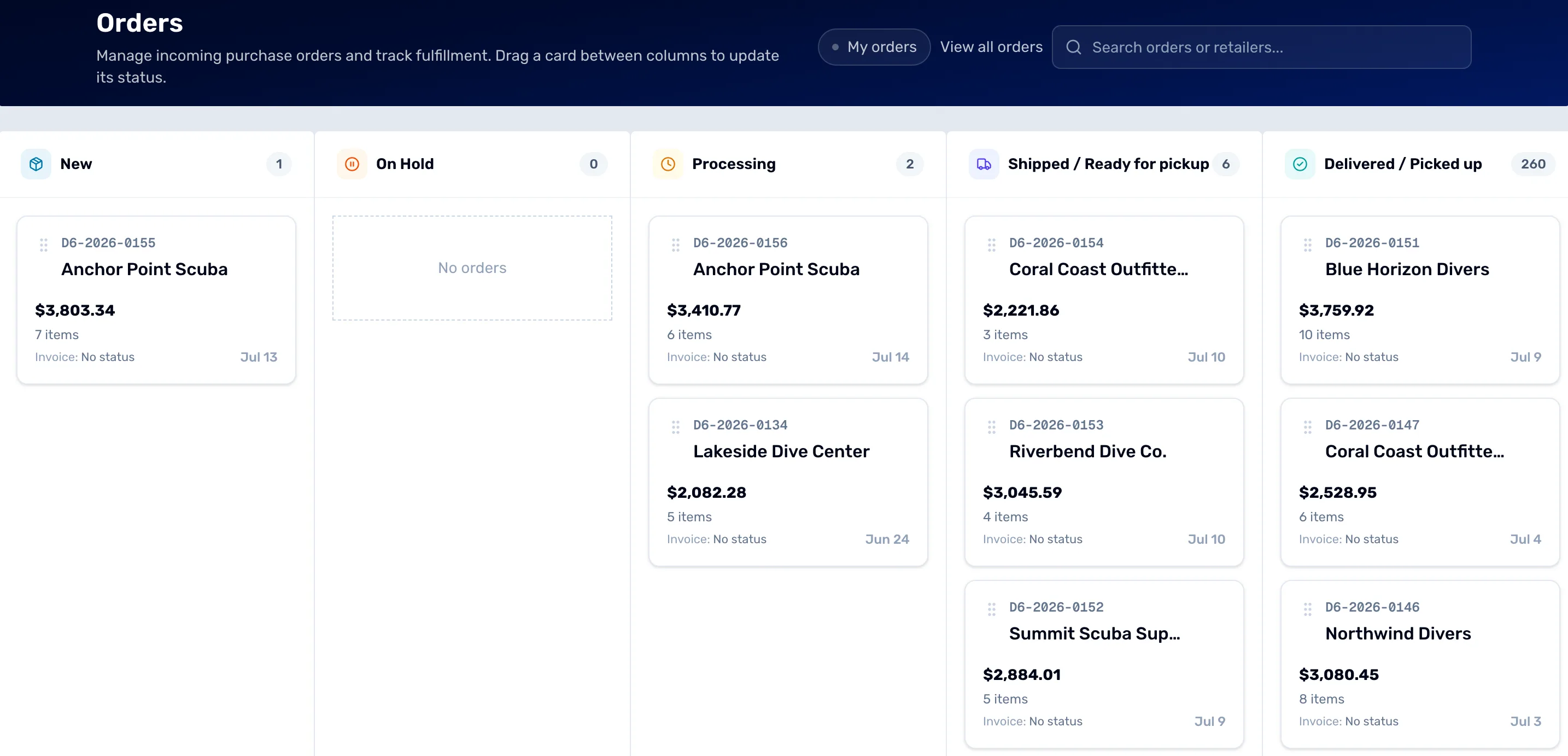
Task: Click the search magnifier icon
Action: click(1074, 47)
